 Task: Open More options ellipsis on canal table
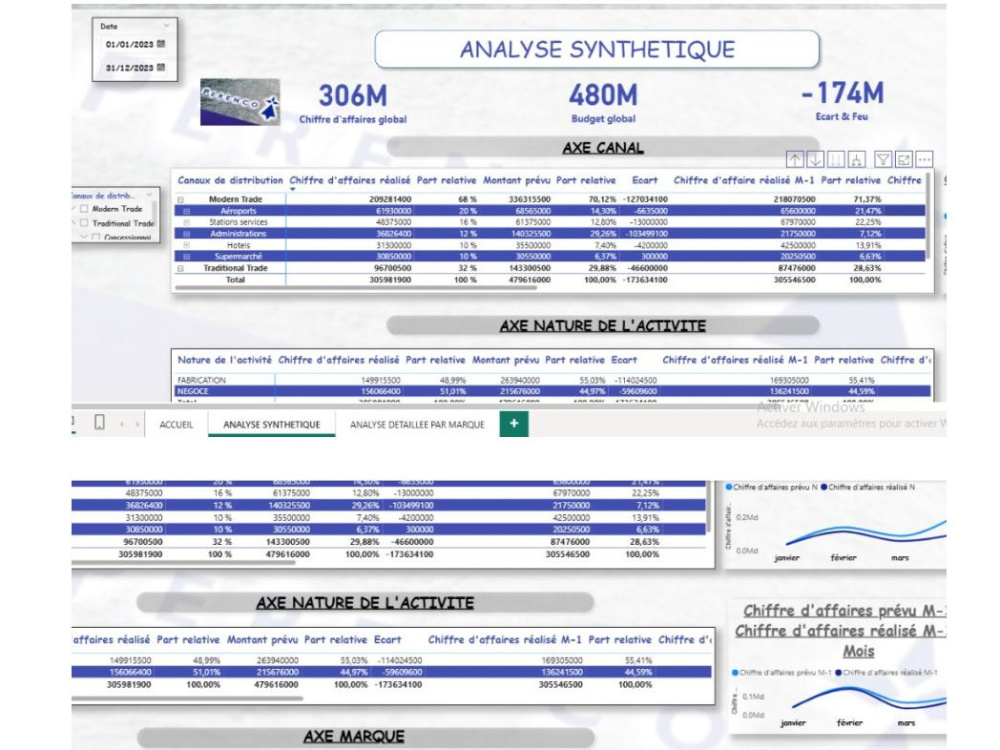click(x=924, y=159)
